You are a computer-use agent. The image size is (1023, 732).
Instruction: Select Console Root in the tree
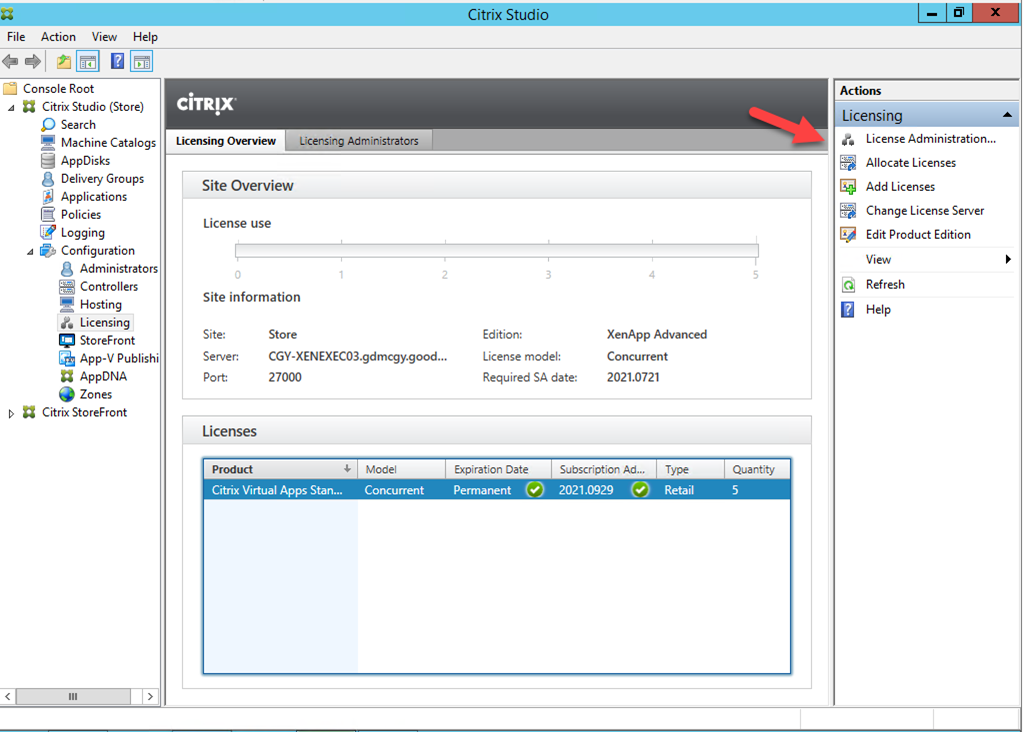[x=58, y=89]
